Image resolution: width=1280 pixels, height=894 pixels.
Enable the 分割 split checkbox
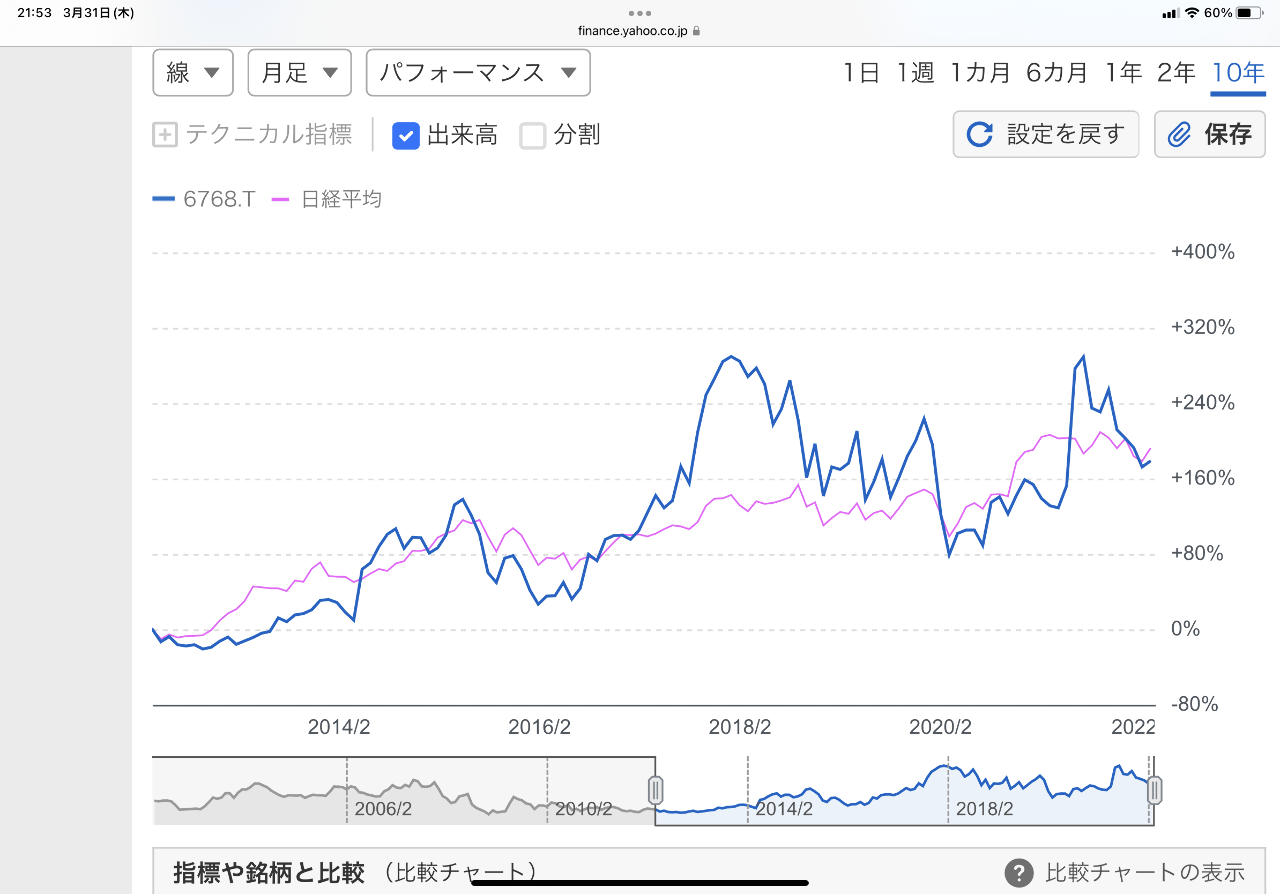click(x=533, y=135)
